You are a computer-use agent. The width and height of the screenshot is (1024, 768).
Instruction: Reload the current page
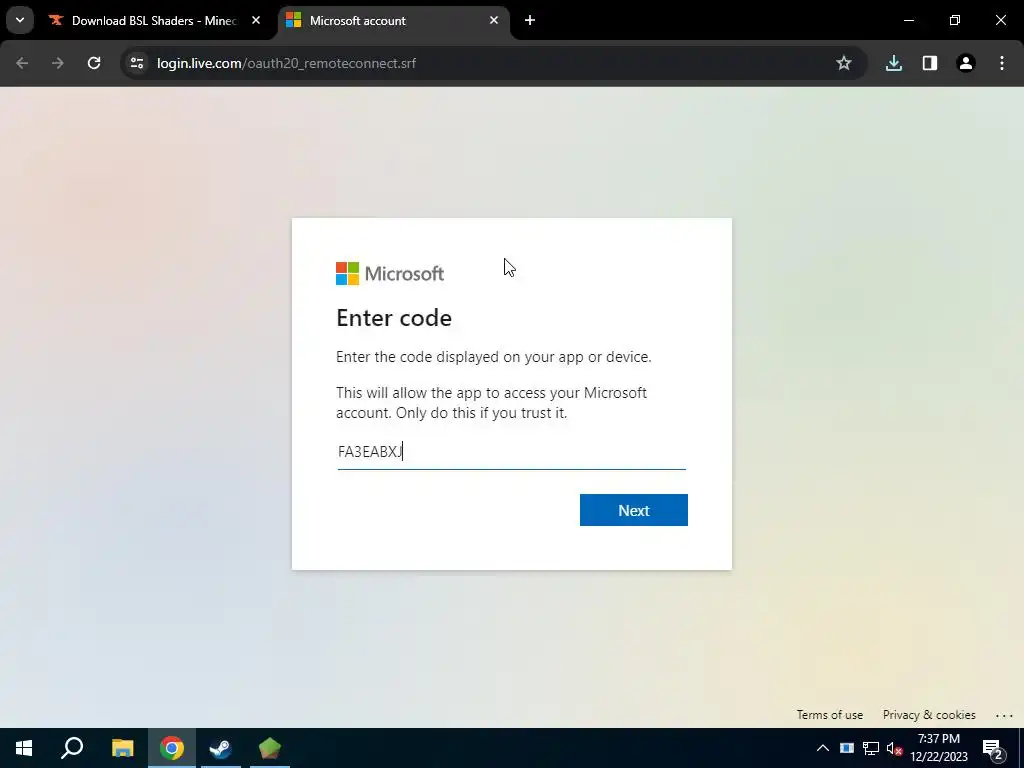tap(94, 63)
